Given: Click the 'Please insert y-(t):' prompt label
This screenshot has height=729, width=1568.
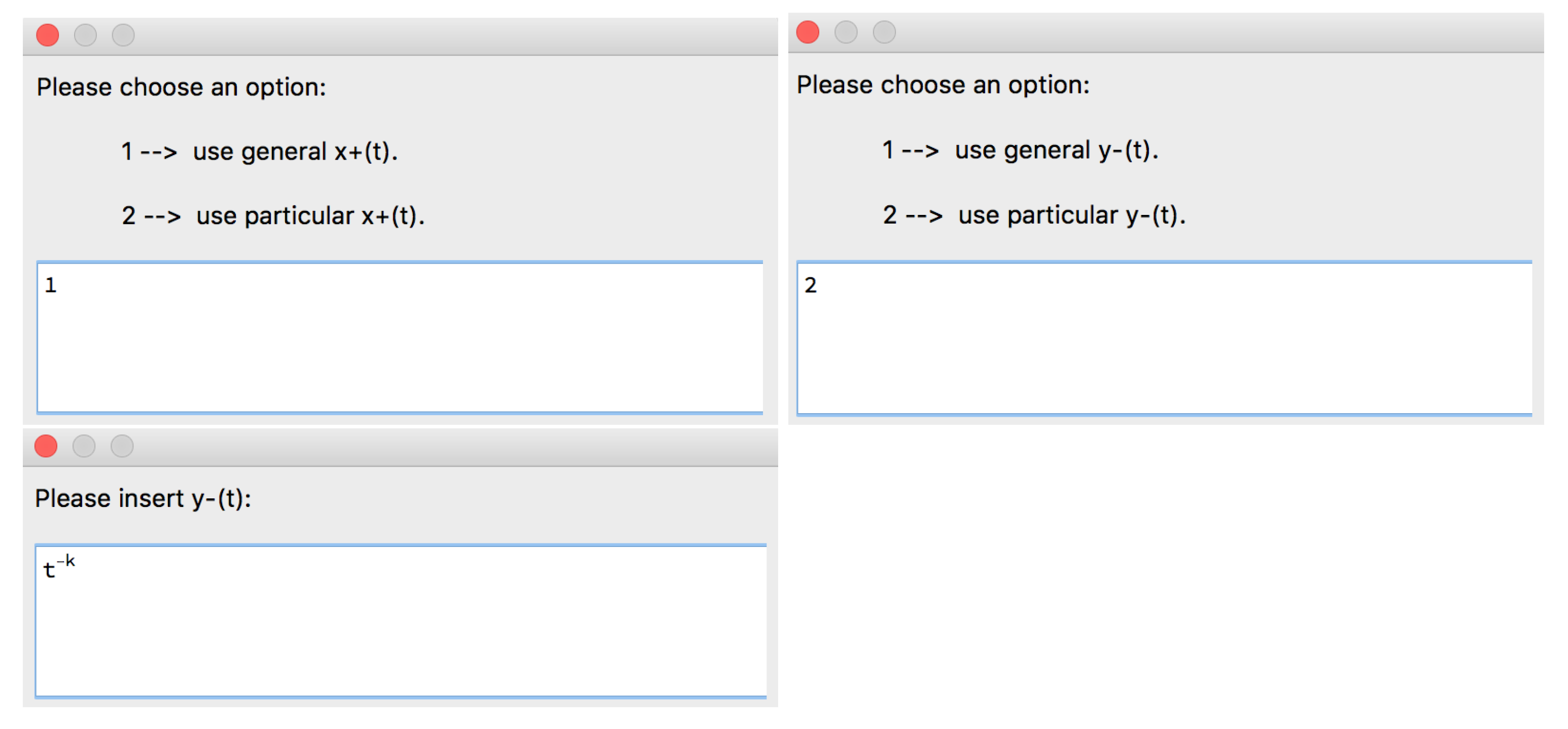Looking at the screenshot, I should click(143, 499).
